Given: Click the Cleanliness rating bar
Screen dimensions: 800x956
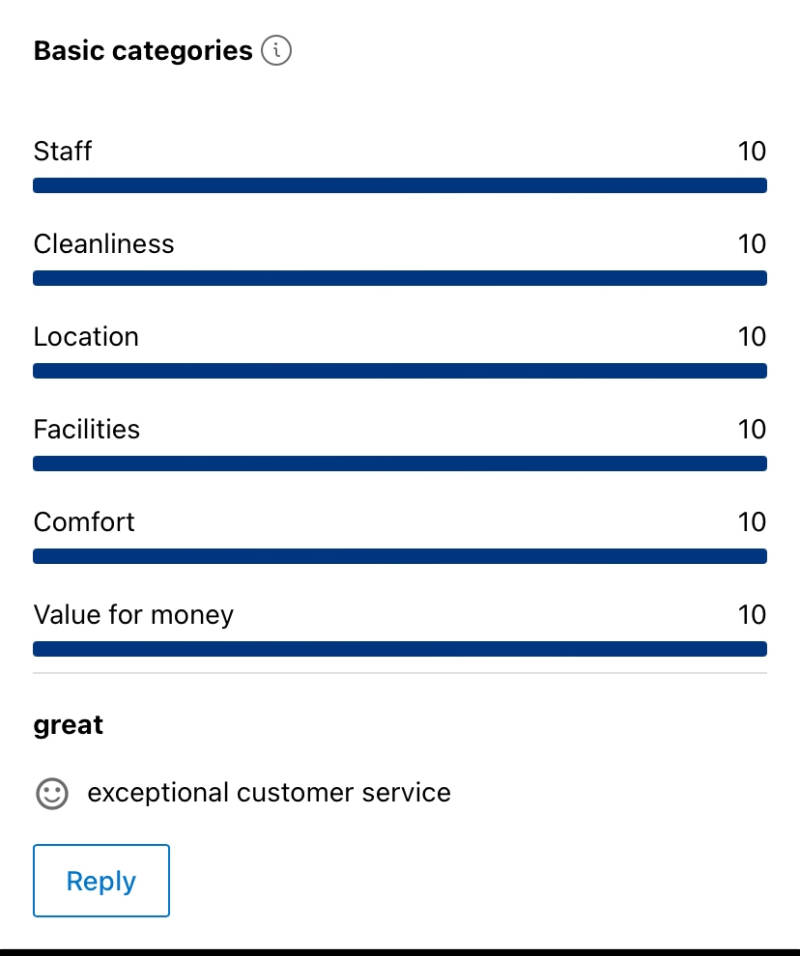Looking at the screenshot, I should pyautogui.click(x=400, y=278).
